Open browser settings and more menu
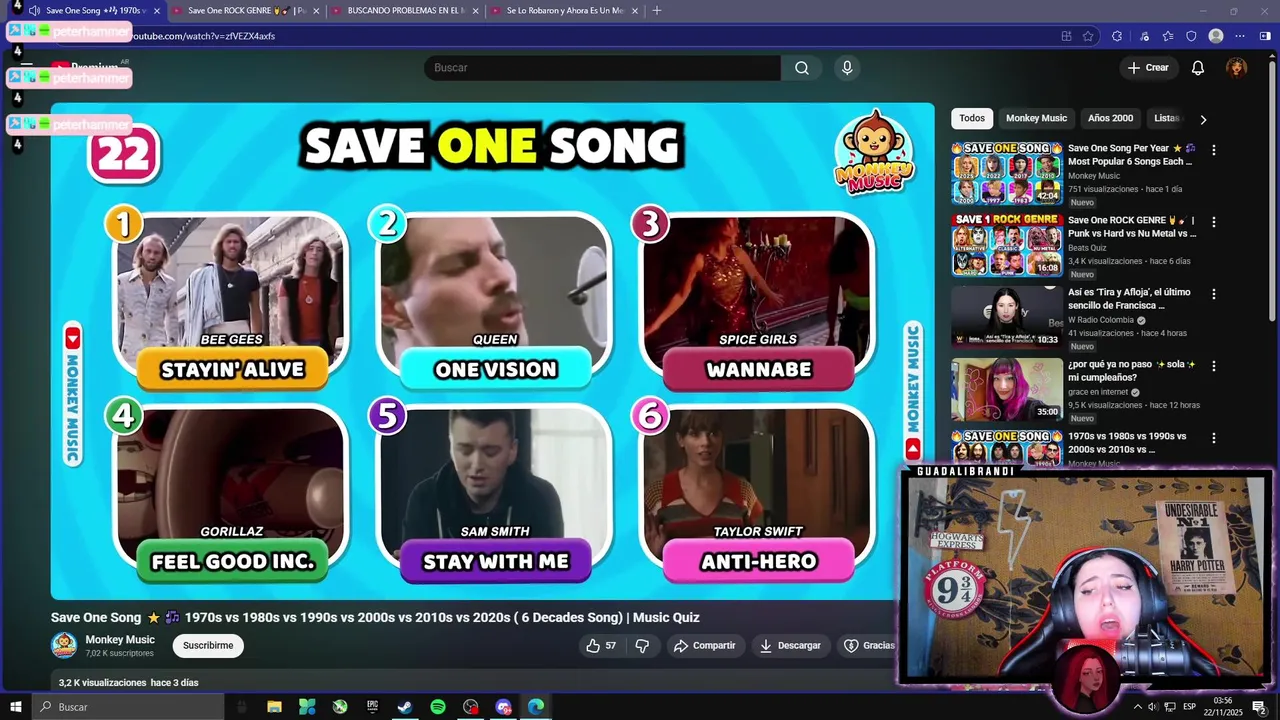 (1240, 36)
